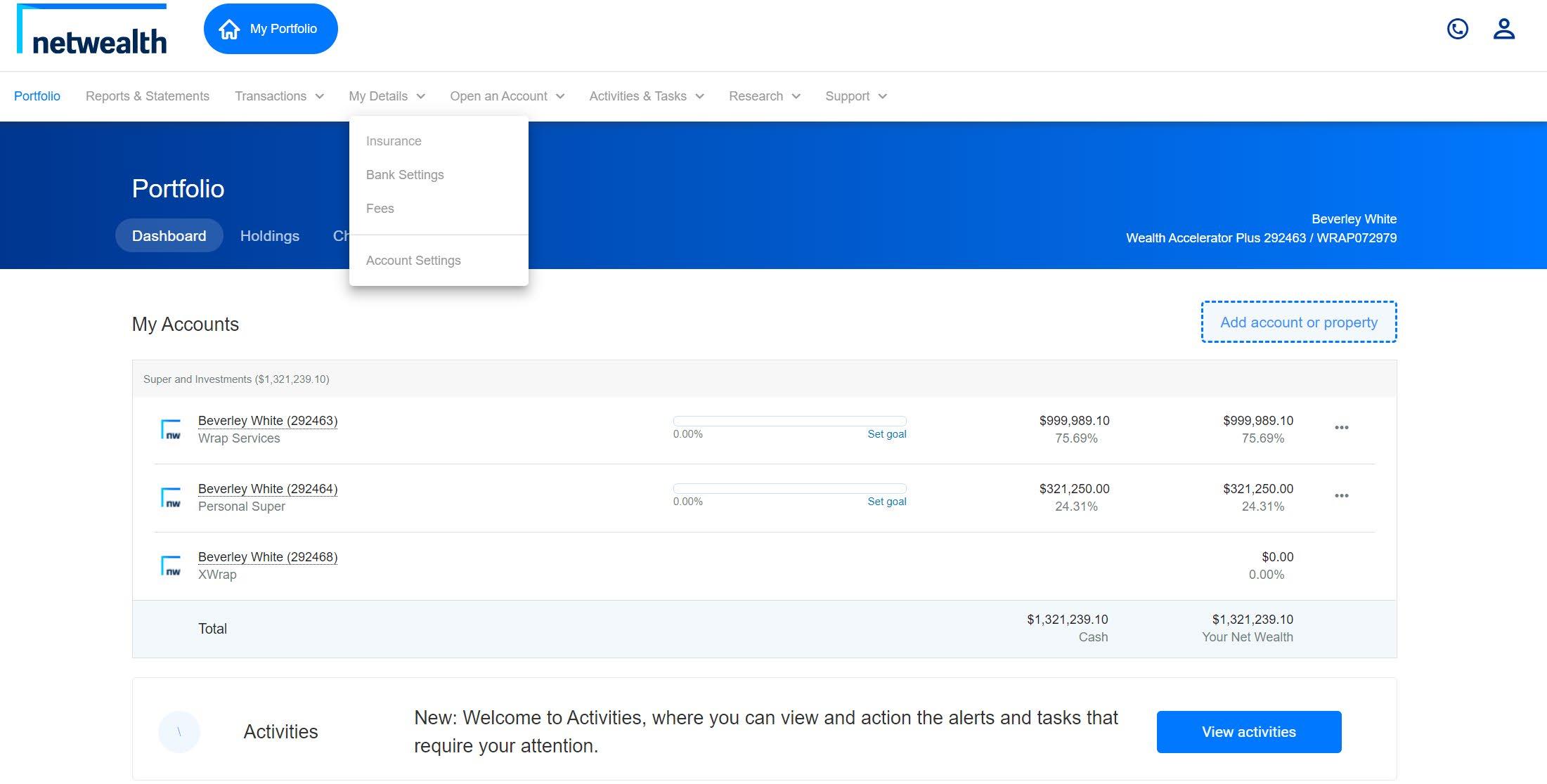Open options menu for Personal Super account
1547x784 pixels.
pos(1341,496)
